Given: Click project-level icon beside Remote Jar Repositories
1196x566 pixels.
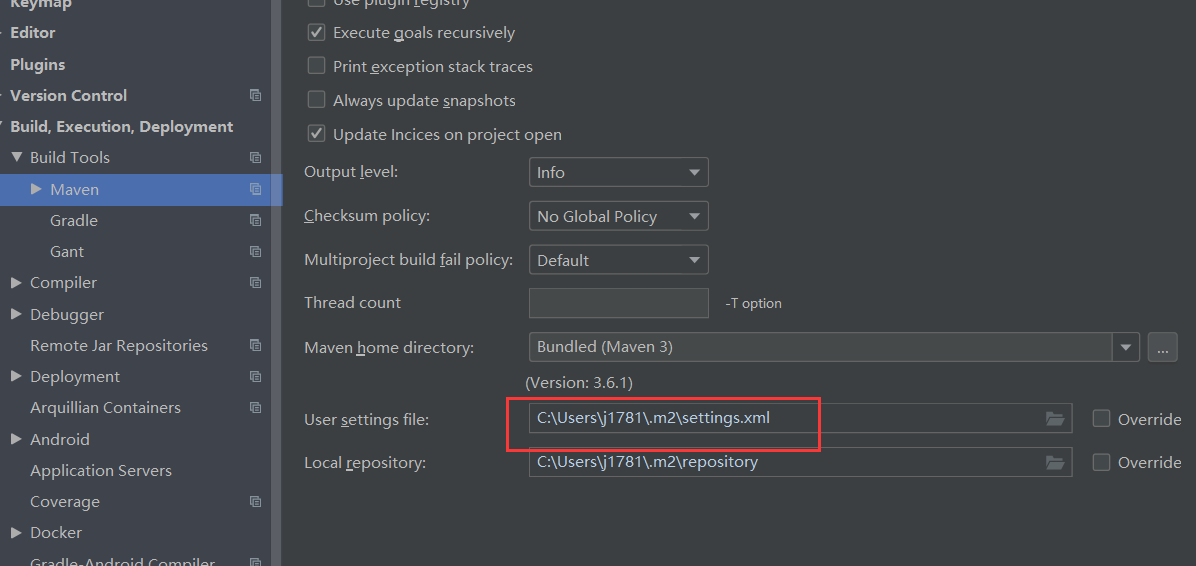Looking at the screenshot, I should pos(256,346).
